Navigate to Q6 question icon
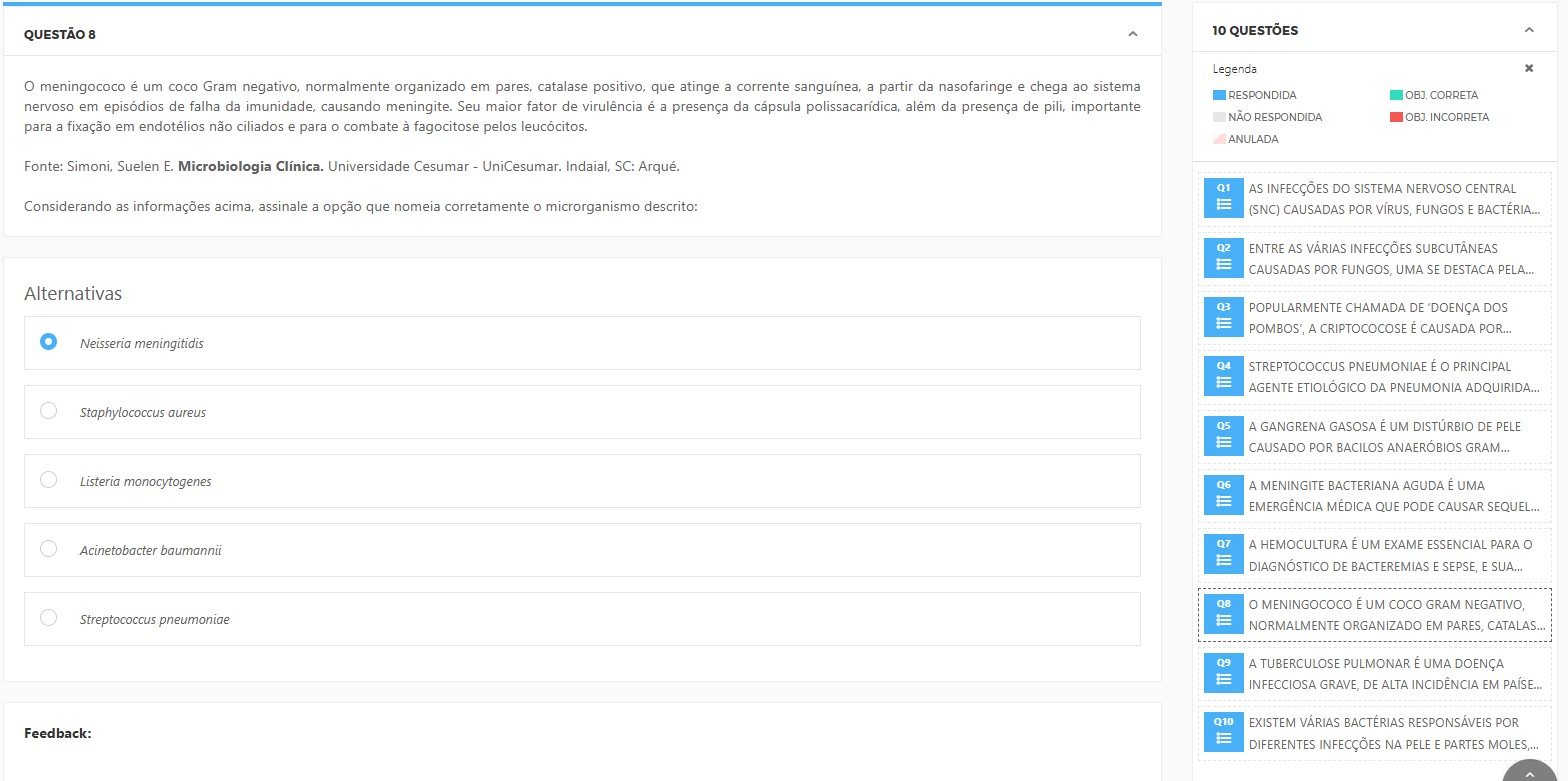The width and height of the screenshot is (1568, 781). pyautogui.click(x=1223, y=495)
